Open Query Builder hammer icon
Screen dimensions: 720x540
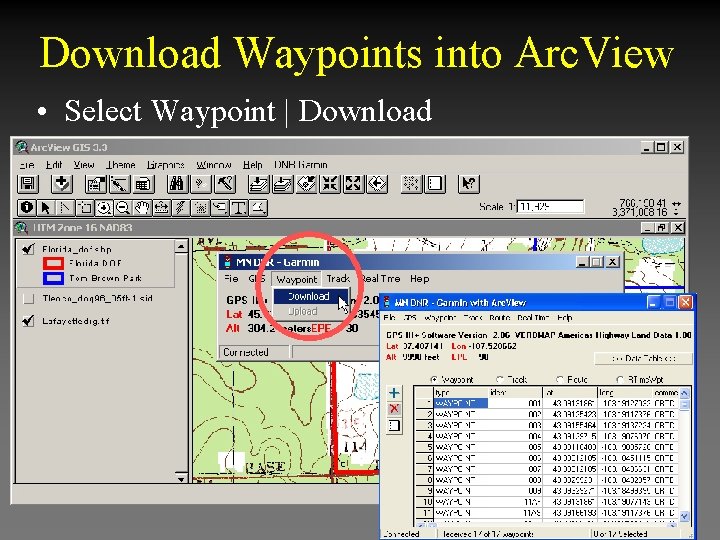(225, 184)
